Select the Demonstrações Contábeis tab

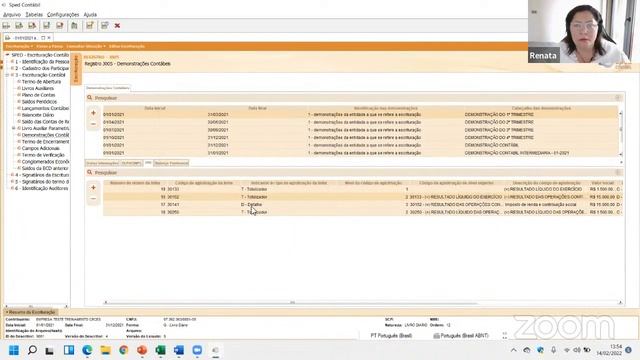click(x=108, y=88)
